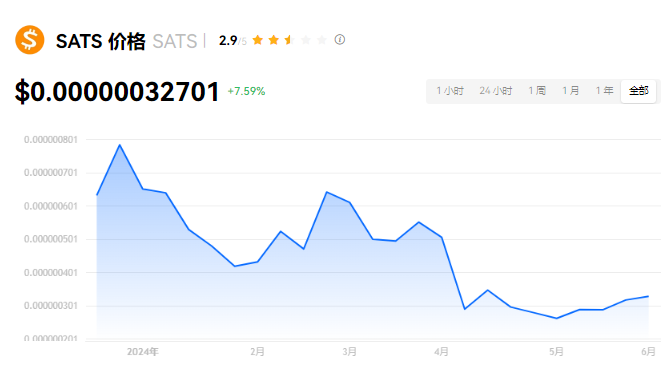Screen dimensions: 666x374
Task: Select the 24小时 time range
Action: (496, 91)
